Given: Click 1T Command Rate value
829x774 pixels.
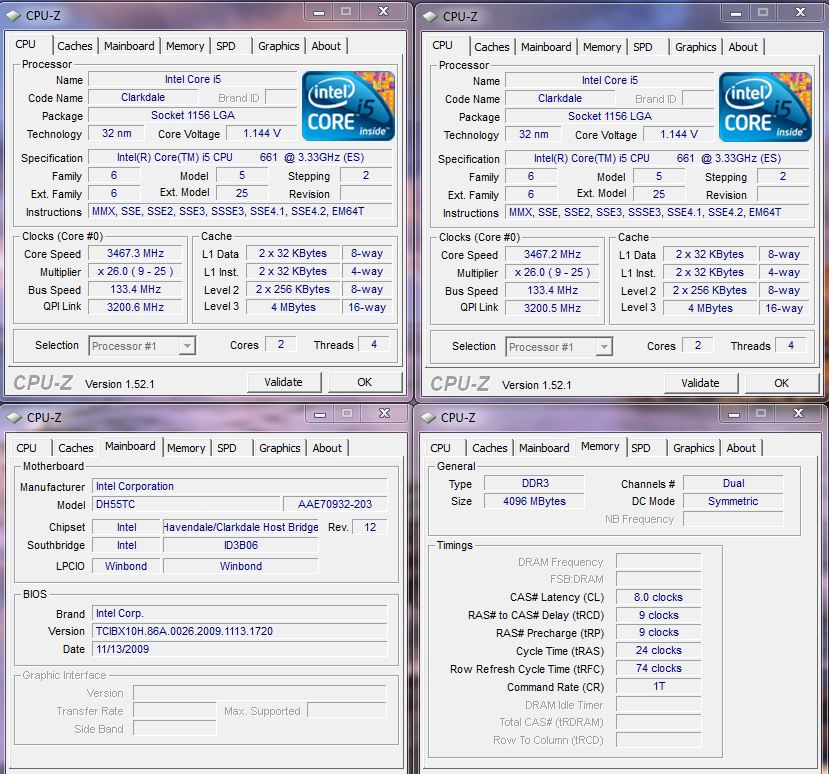Looking at the screenshot, I should [658, 686].
